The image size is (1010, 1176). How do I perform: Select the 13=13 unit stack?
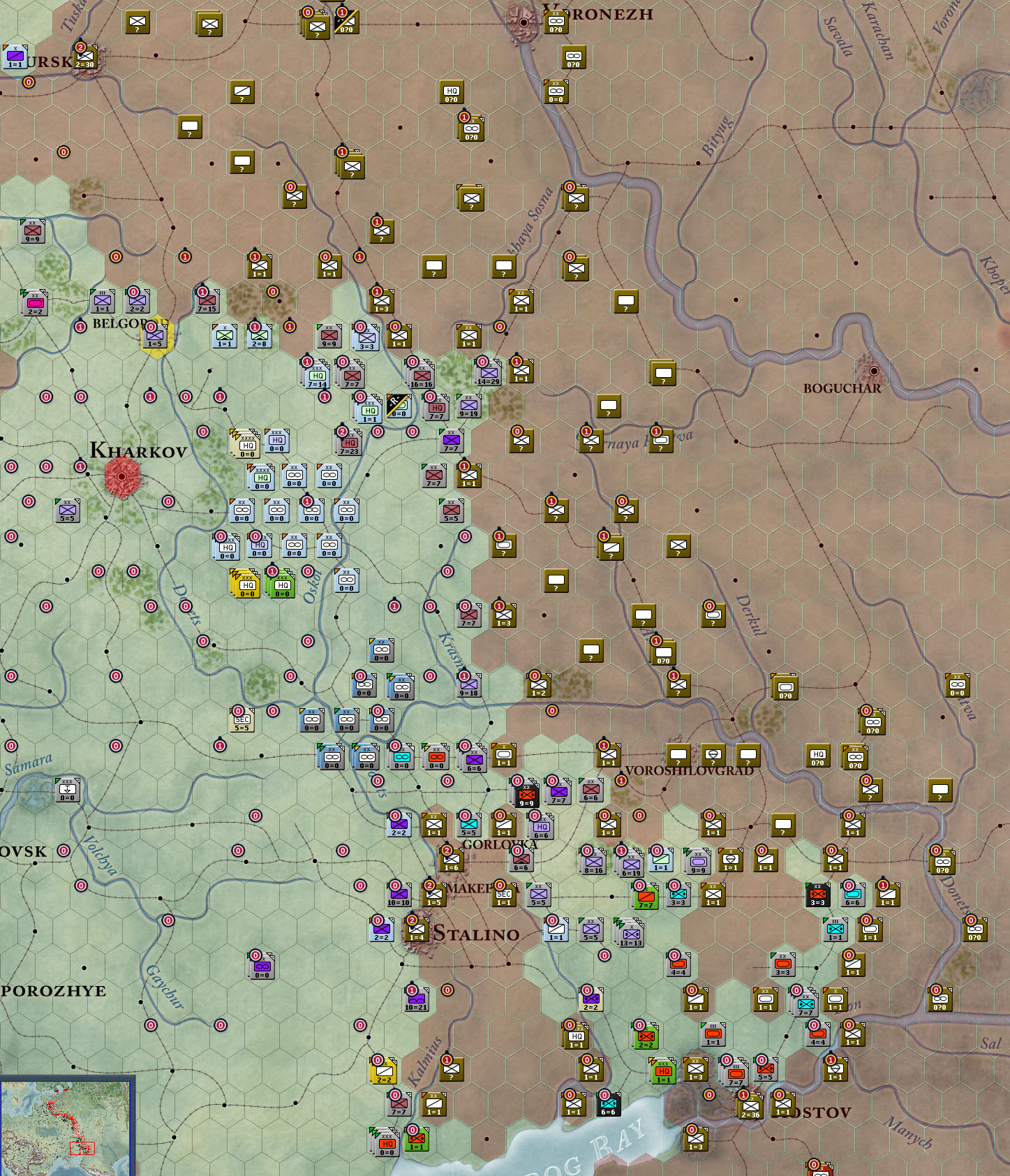pyautogui.click(x=631, y=935)
